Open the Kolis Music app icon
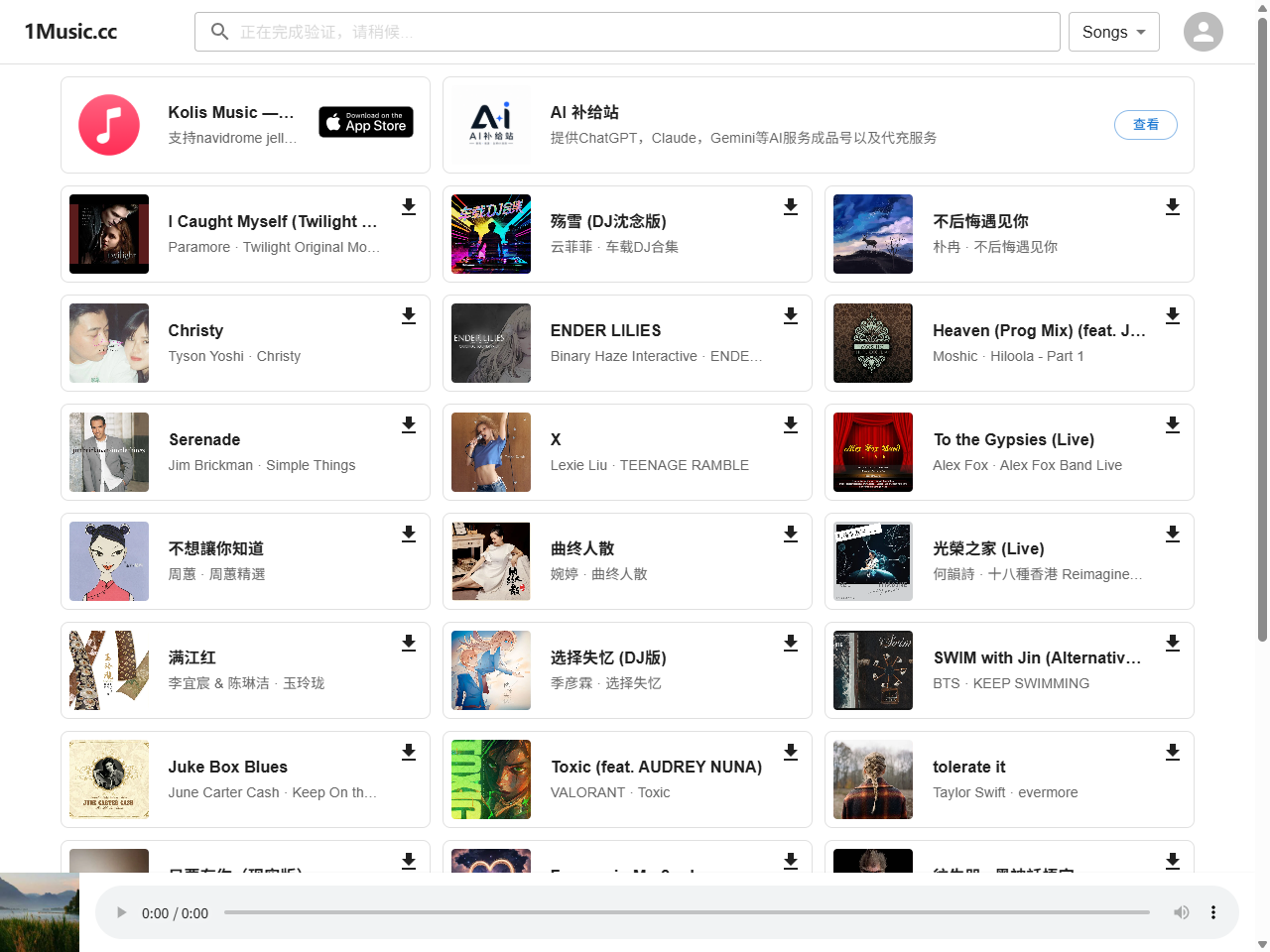Viewport: 1270px width, 952px height. point(109,125)
